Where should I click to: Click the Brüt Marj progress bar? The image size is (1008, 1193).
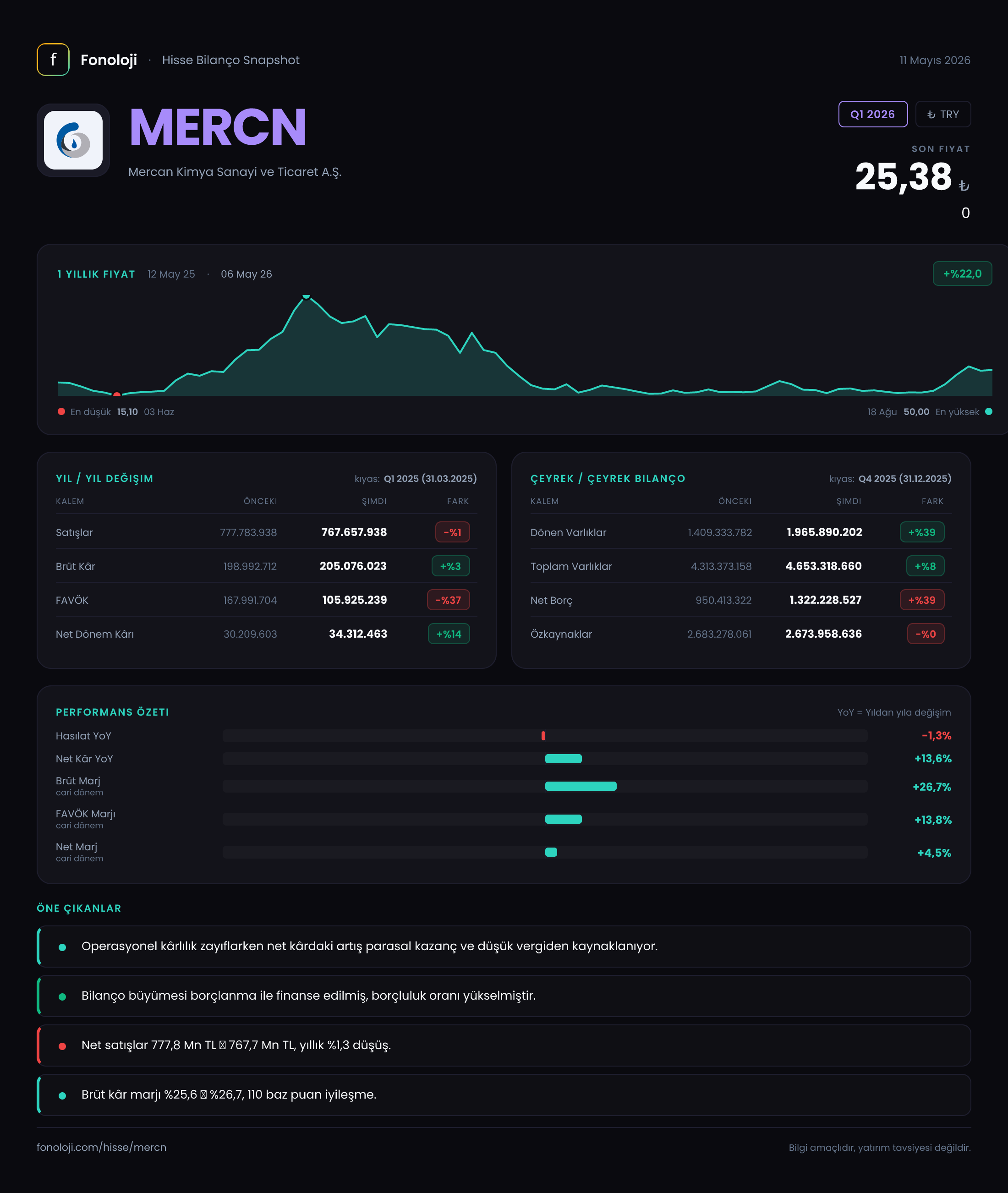point(581,786)
